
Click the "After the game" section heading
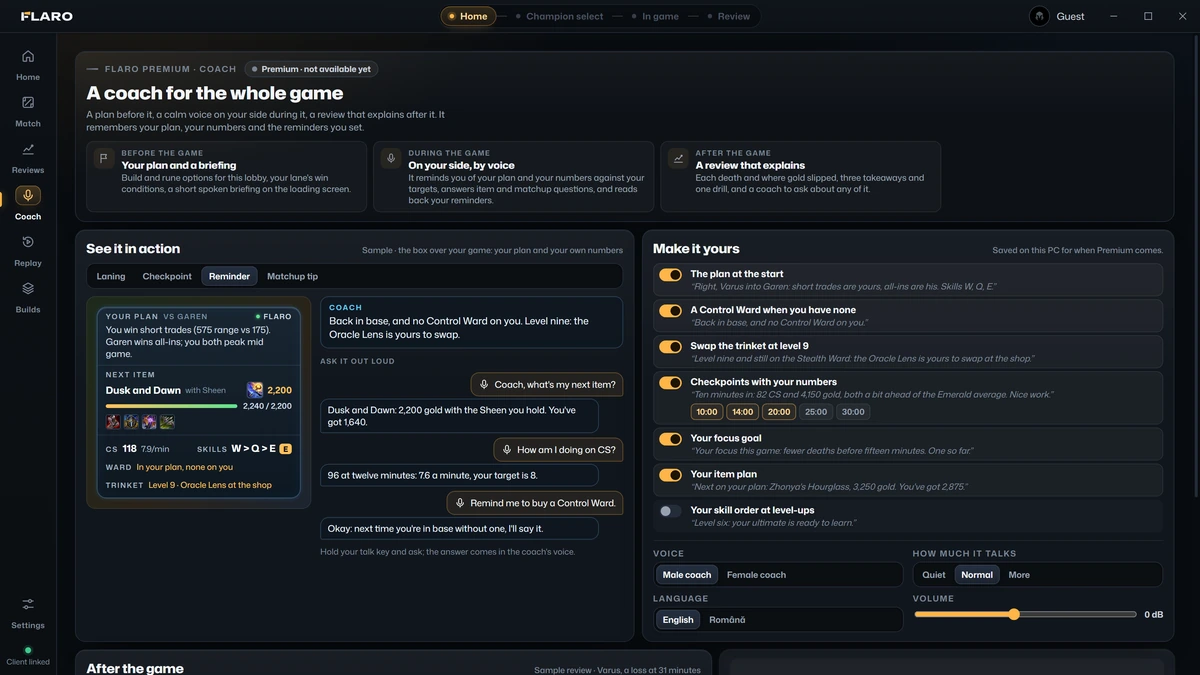[135, 667]
